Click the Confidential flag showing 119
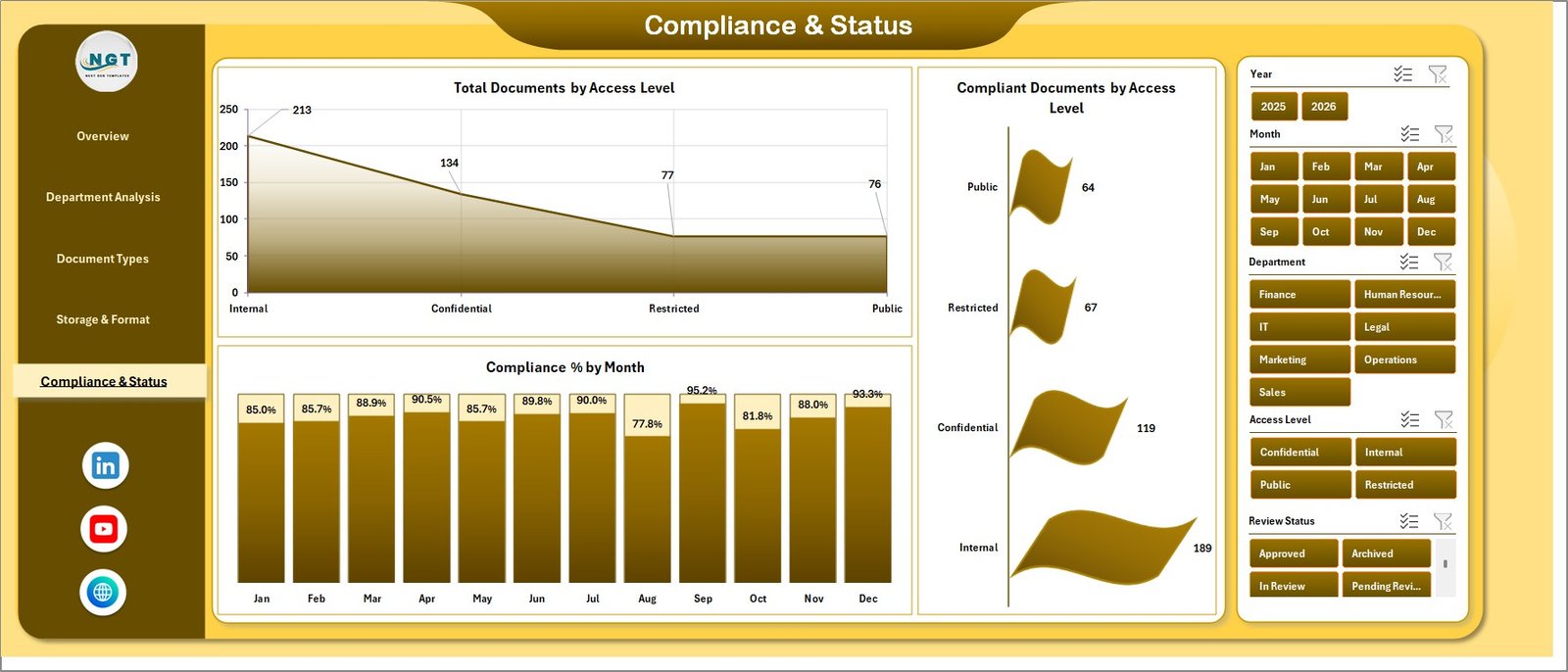This screenshot has width=1568, height=672. point(1068,427)
